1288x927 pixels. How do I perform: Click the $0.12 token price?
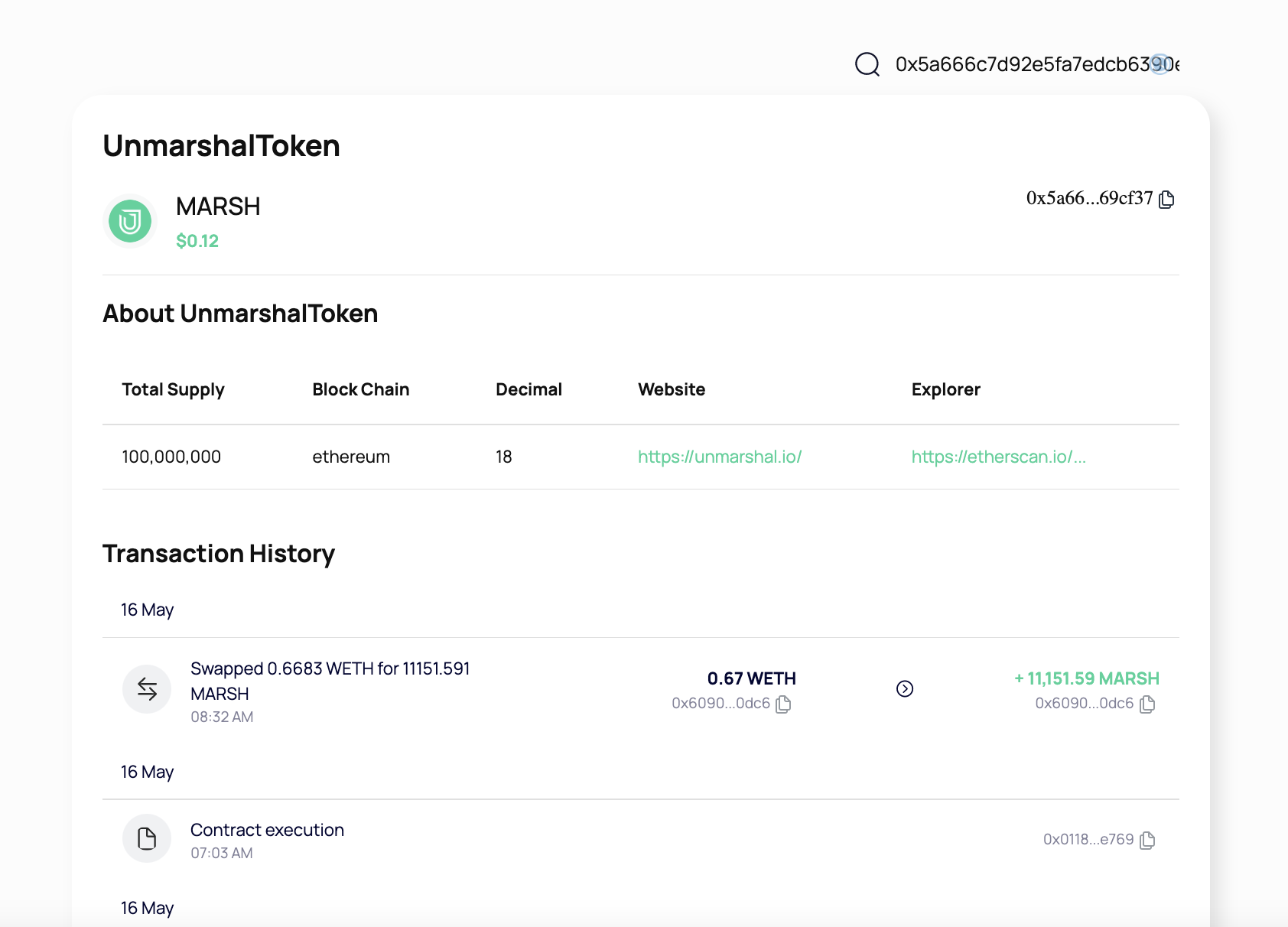click(x=197, y=241)
